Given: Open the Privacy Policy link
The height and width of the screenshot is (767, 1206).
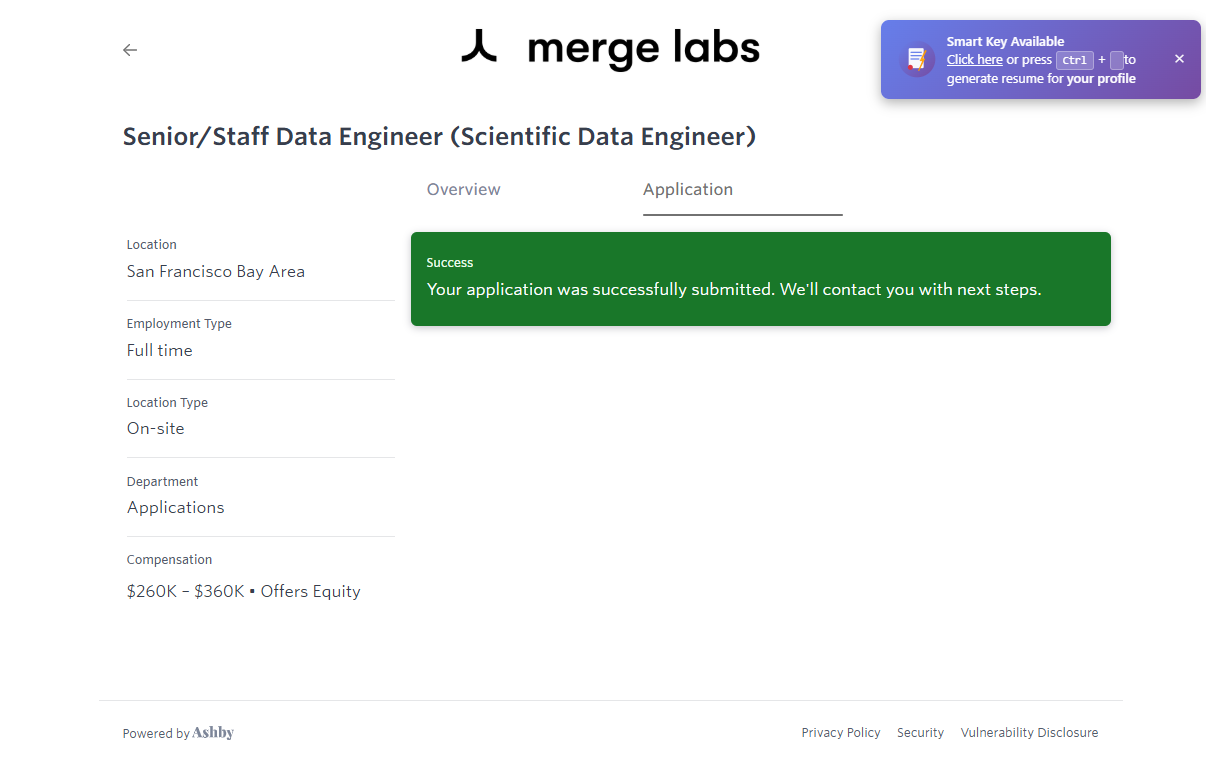Looking at the screenshot, I should [841, 733].
